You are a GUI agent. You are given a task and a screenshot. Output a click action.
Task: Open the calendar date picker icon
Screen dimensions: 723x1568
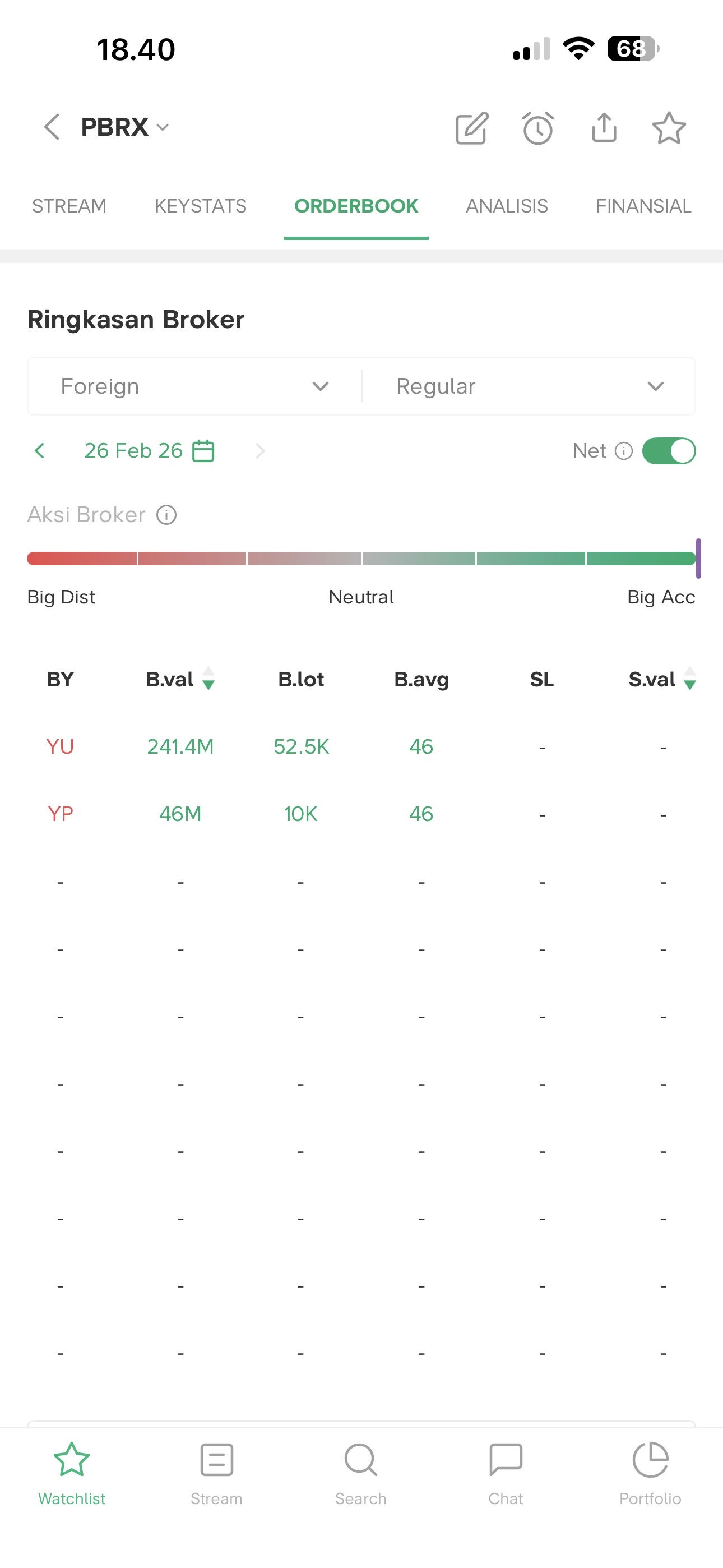click(203, 451)
